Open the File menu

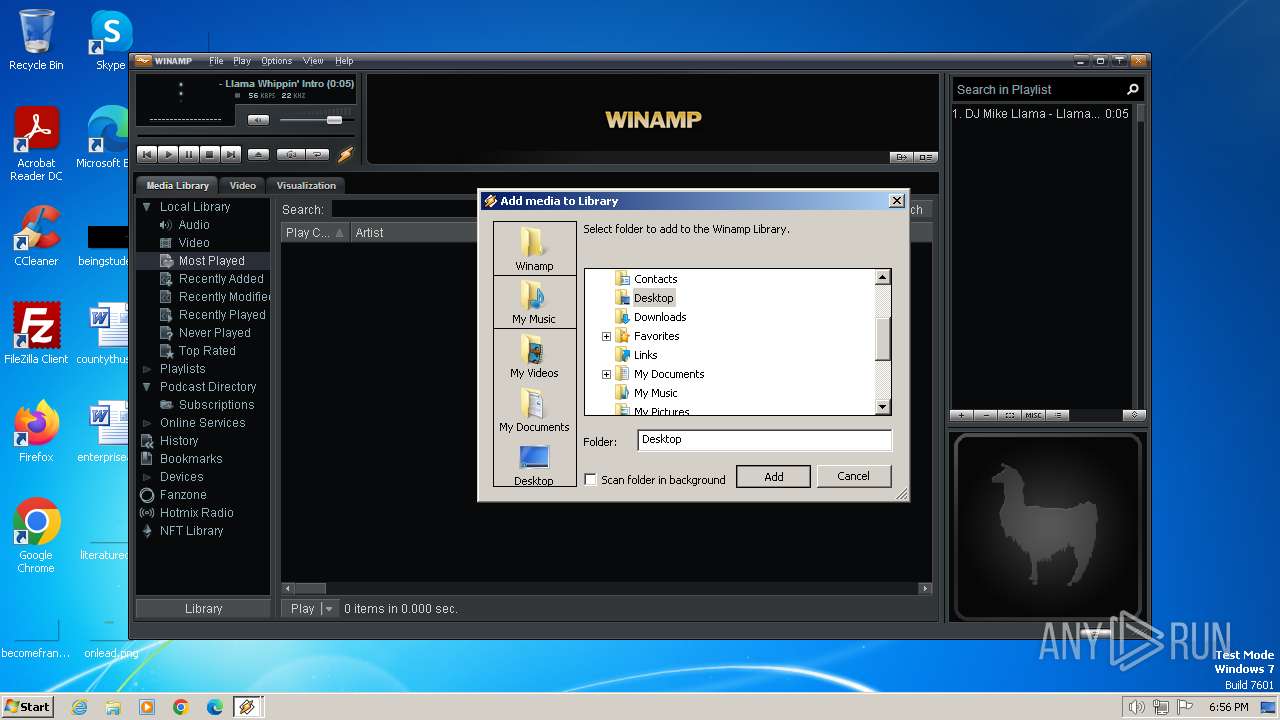(216, 61)
